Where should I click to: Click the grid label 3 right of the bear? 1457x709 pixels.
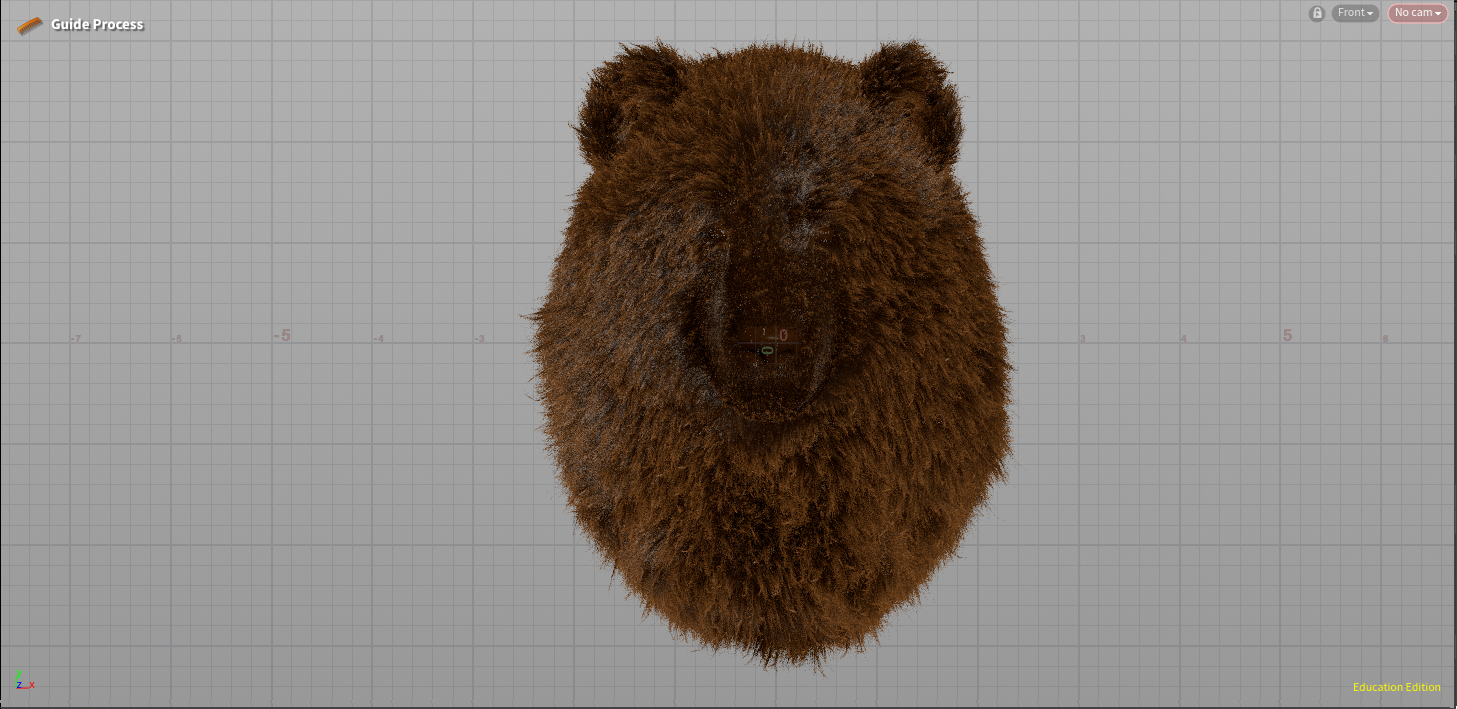coord(1082,339)
